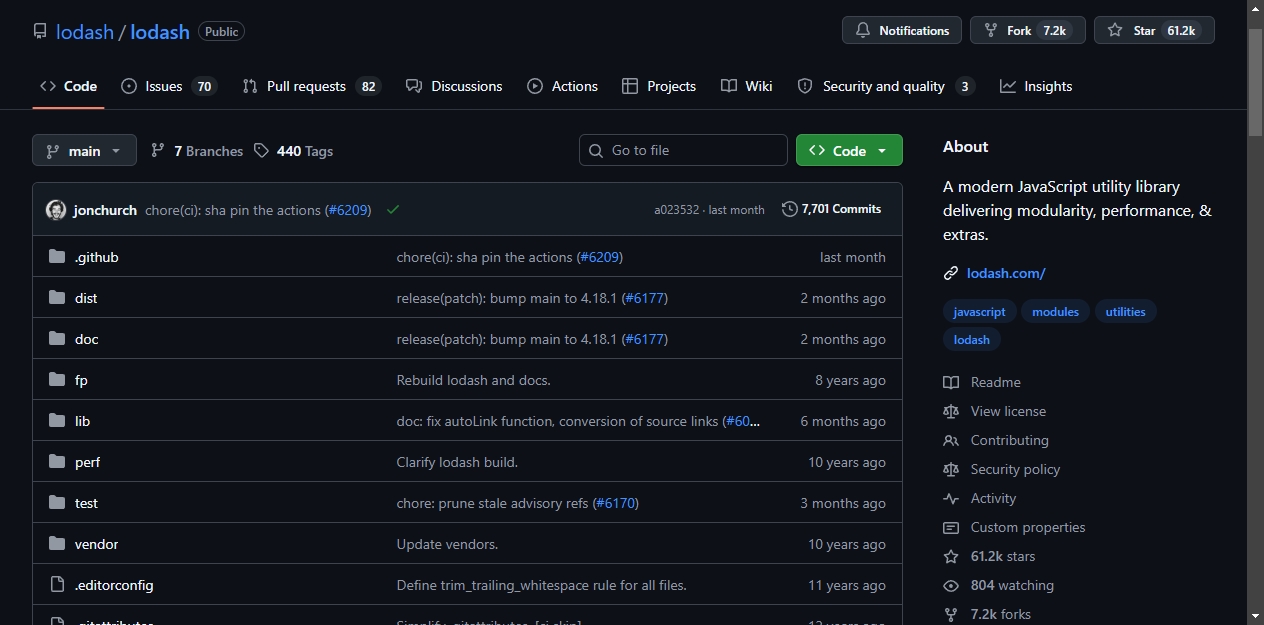Open the vendor folder
The height and width of the screenshot is (625, 1264).
click(x=96, y=544)
